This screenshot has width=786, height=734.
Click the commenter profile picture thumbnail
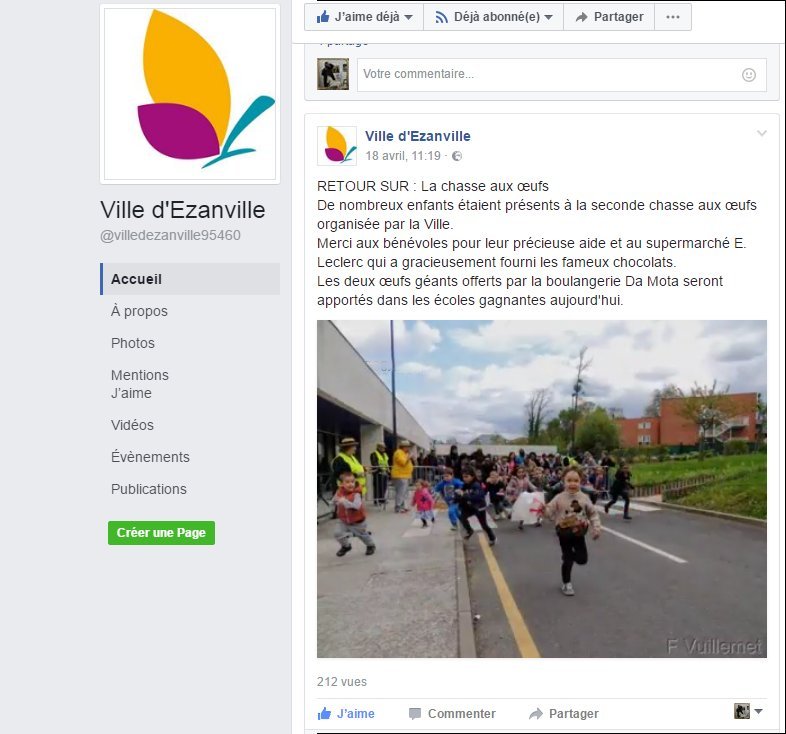333,74
